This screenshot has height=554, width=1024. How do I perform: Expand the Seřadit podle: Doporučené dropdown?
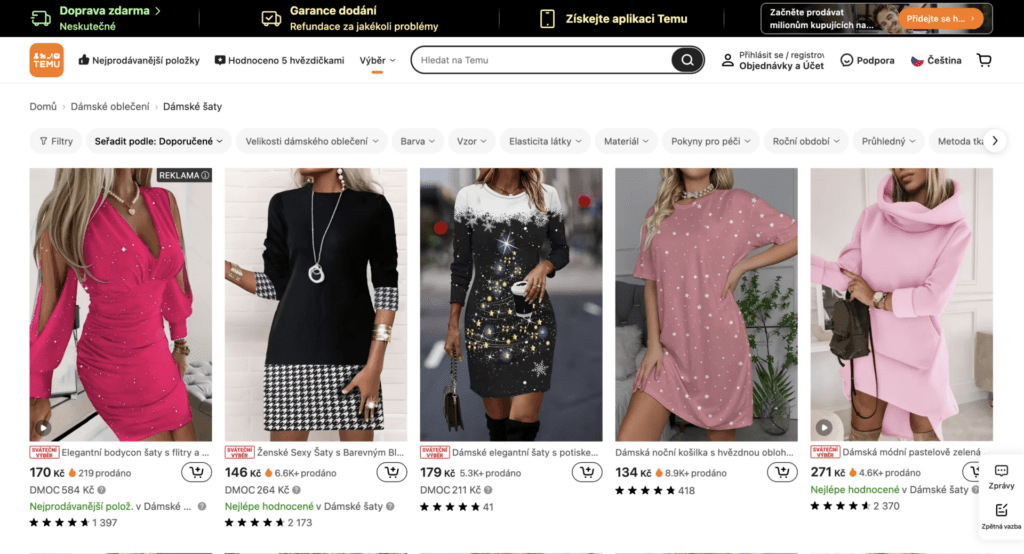click(158, 141)
